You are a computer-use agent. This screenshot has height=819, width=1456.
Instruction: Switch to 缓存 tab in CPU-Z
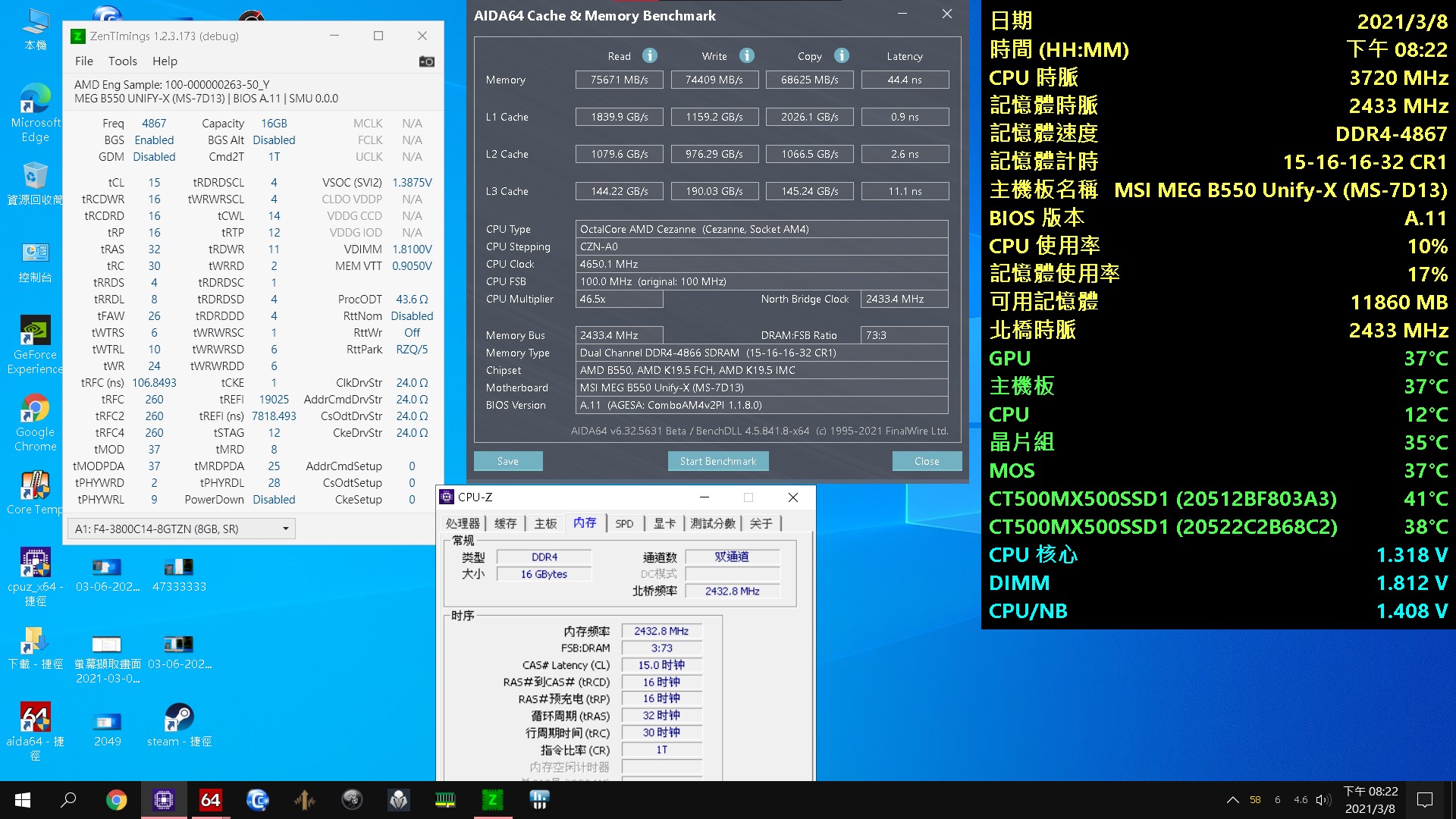tap(505, 523)
